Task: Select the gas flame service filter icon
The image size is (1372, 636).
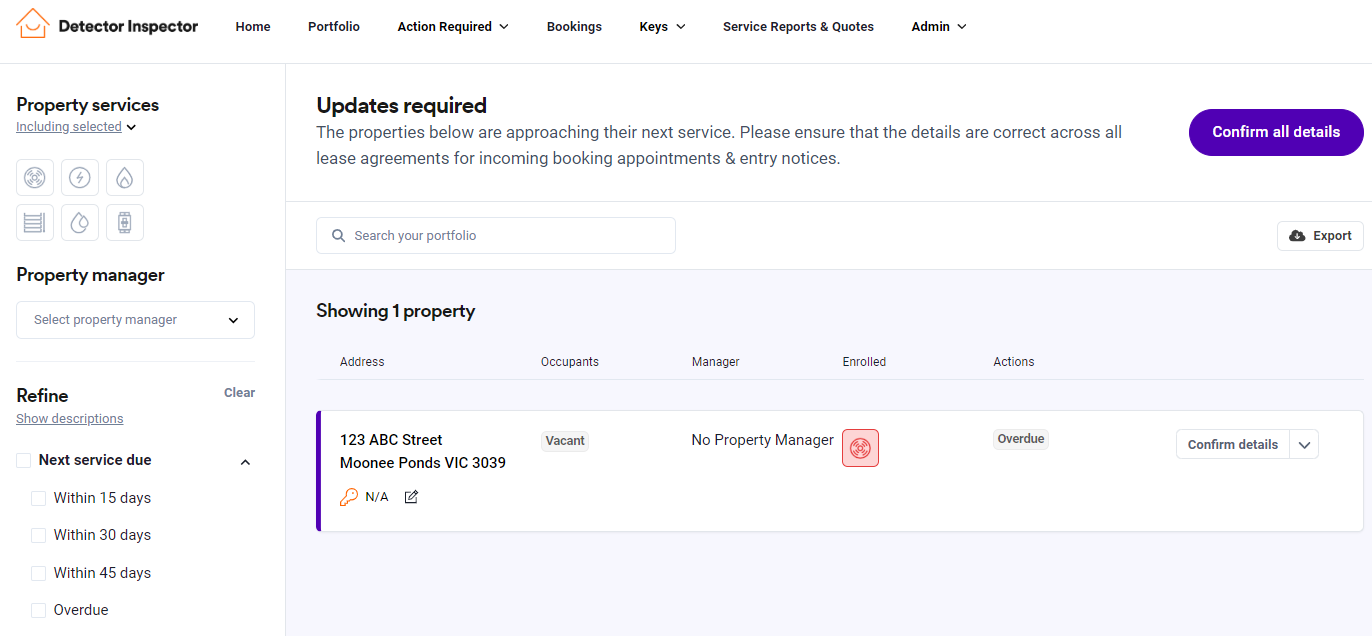Action: point(124,178)
